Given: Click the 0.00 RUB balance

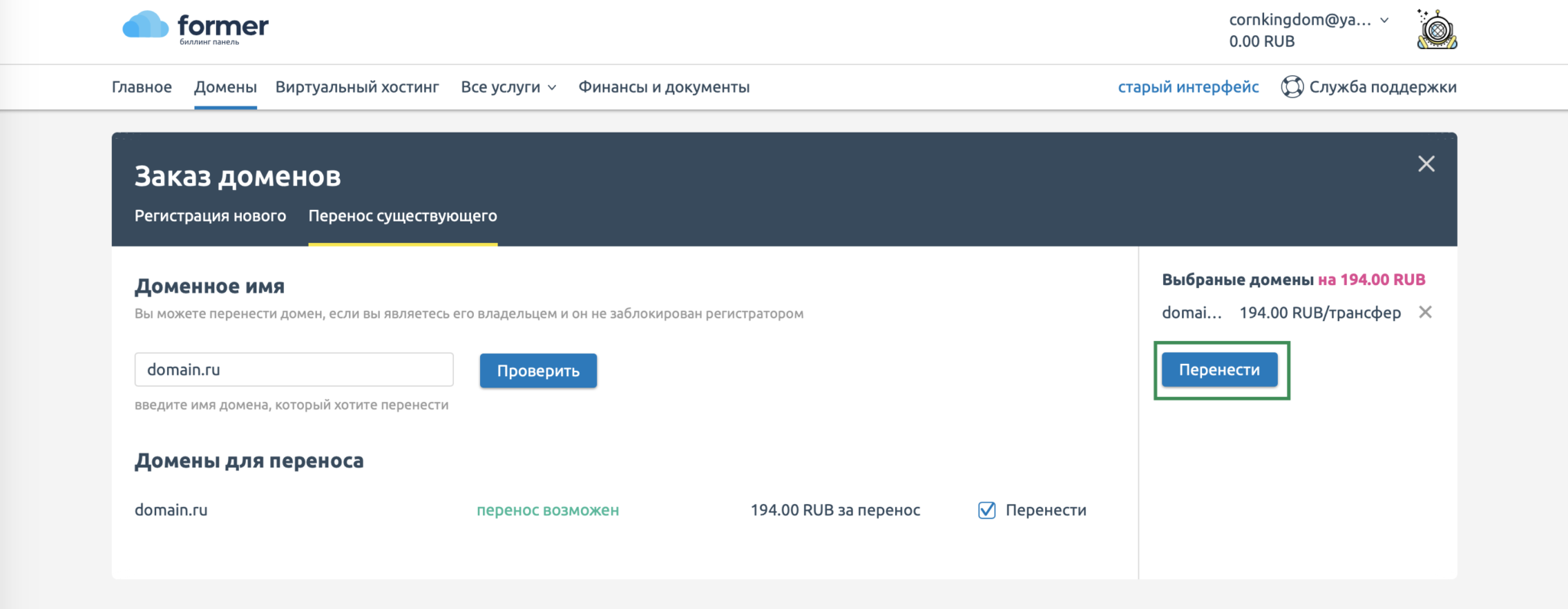Looking at the screenshot, I should point(1262,41).
